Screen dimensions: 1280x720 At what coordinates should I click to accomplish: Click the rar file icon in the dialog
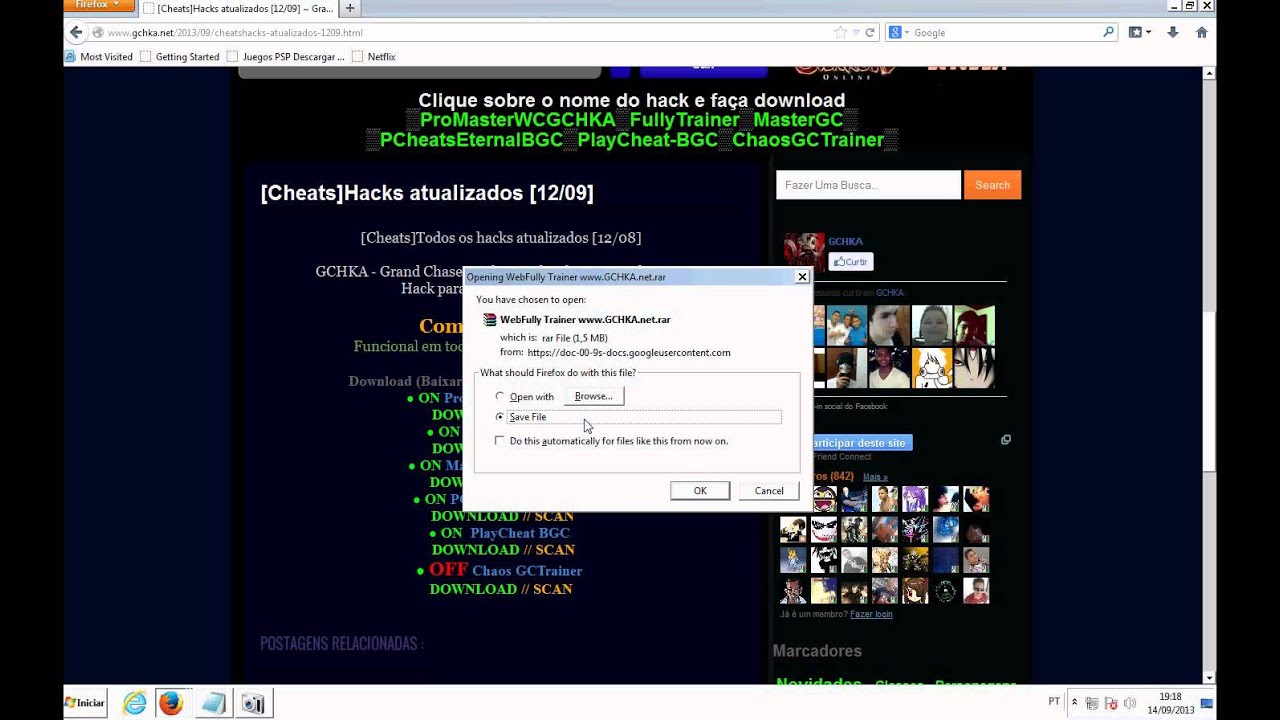[x=490, y=320]
